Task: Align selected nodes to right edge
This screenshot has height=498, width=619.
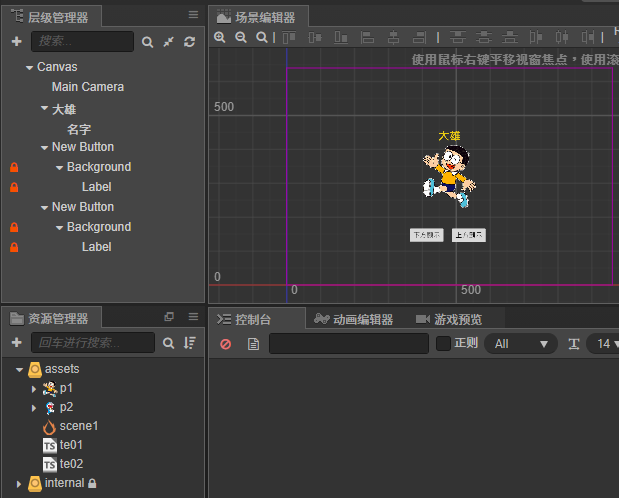Action: point(419,38)
